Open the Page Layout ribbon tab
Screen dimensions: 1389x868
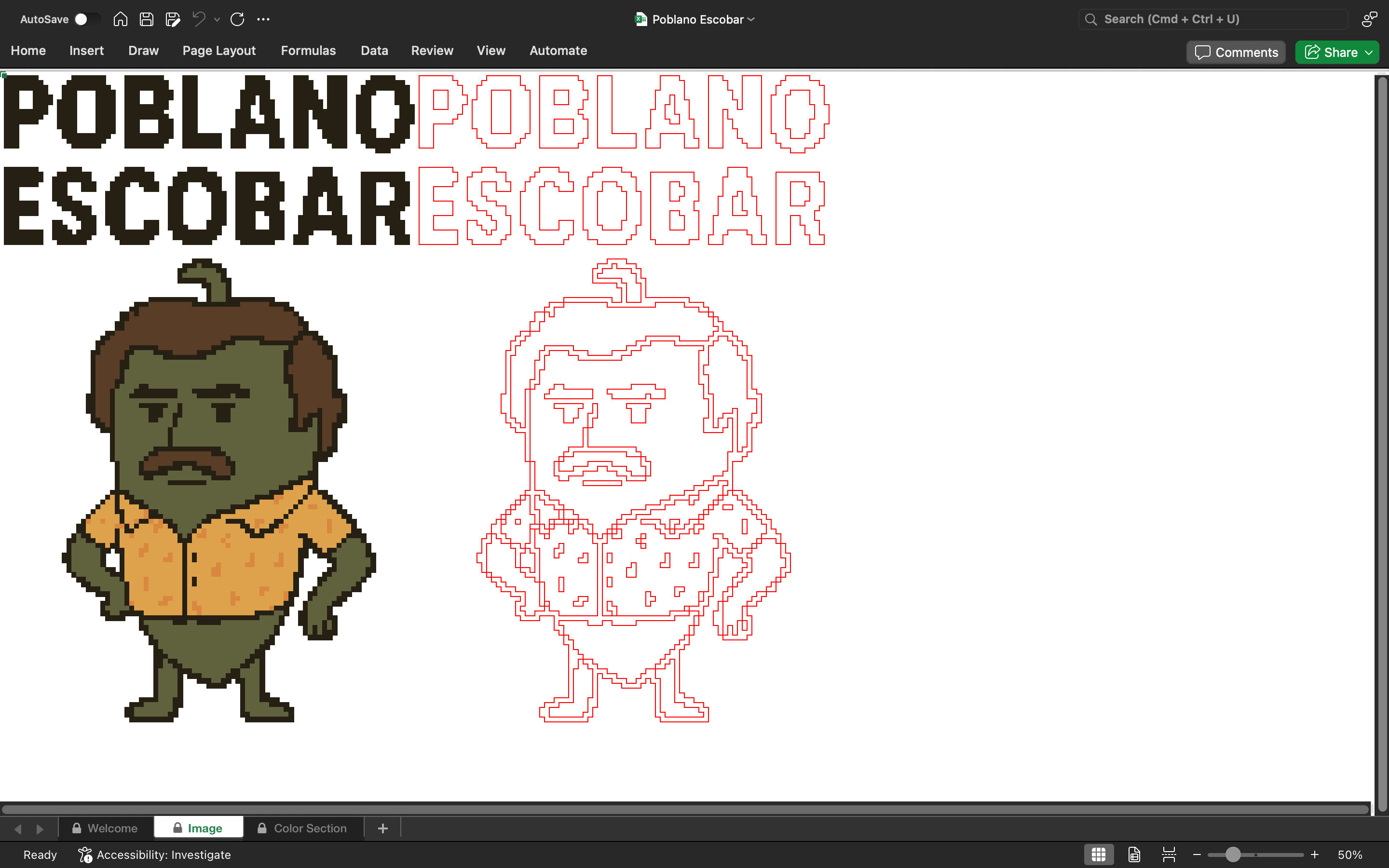(219, 51)
